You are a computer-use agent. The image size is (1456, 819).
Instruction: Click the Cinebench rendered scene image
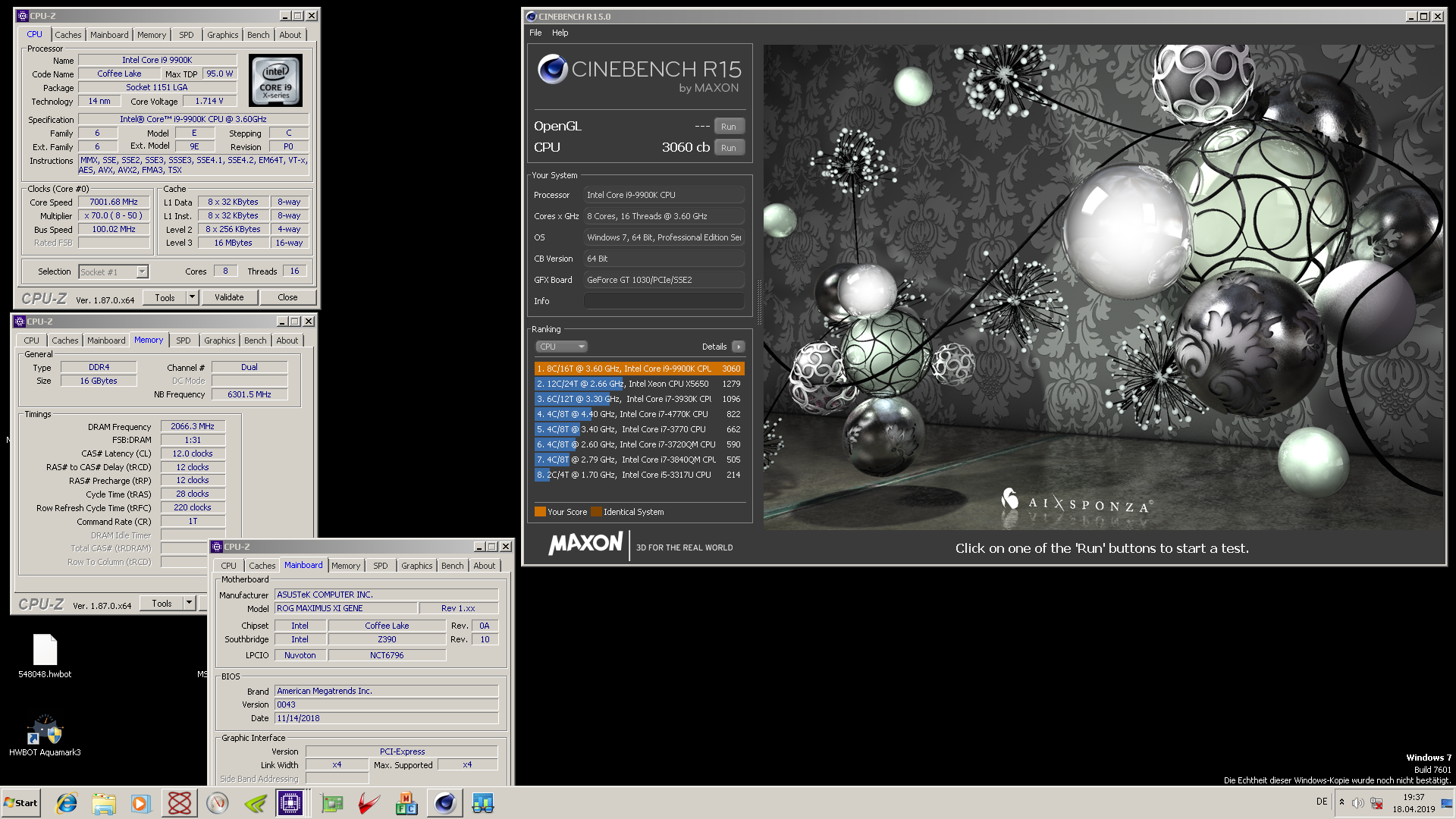(1103, 287)
